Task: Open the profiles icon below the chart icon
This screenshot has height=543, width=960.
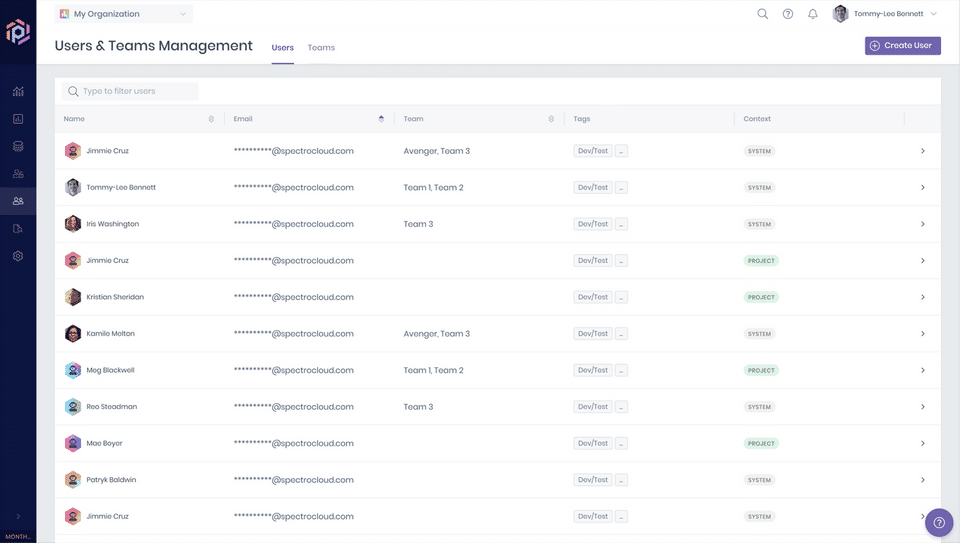Action: coord(18,119)
